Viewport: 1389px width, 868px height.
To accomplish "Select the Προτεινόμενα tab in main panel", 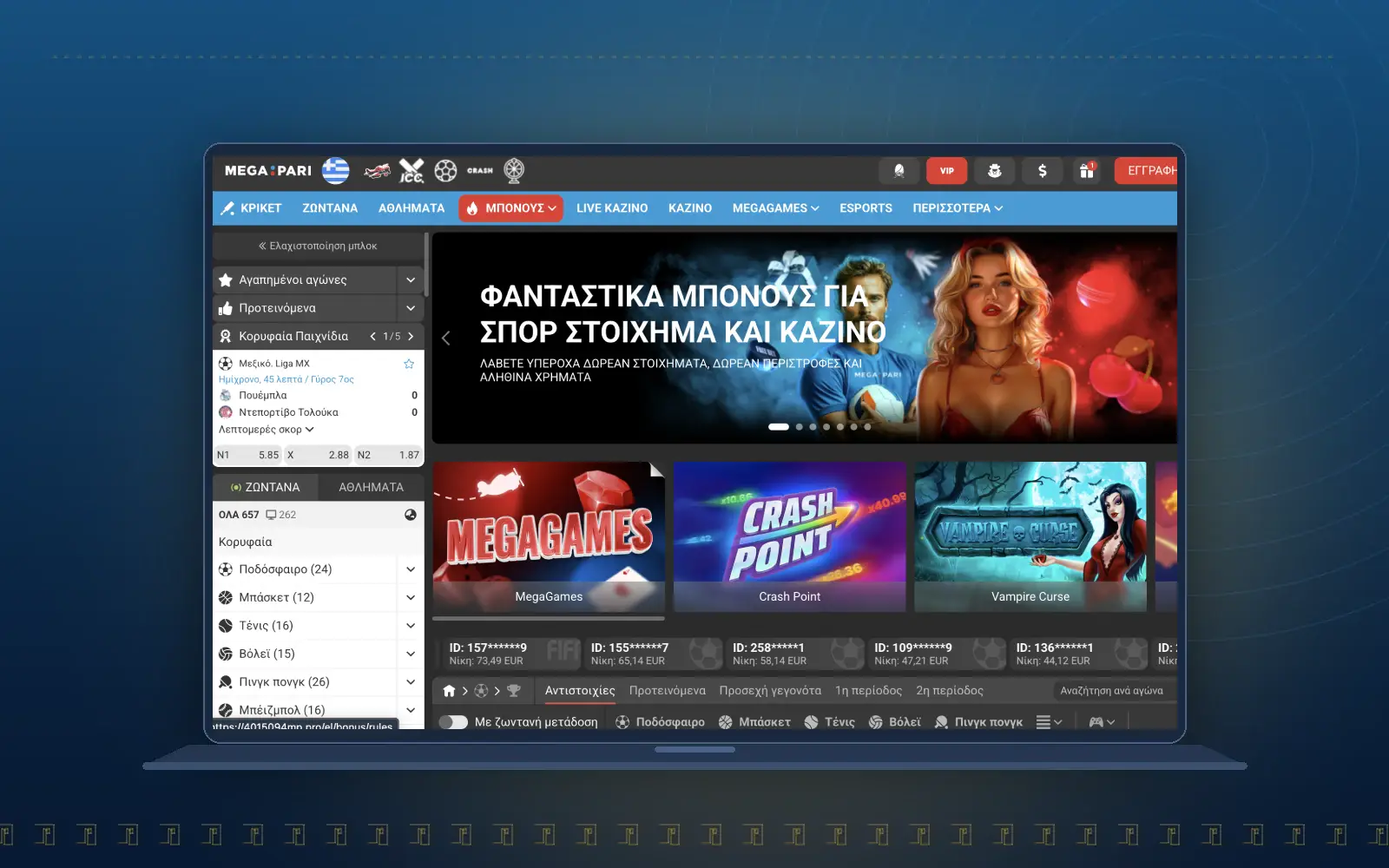I will pyautogui.click(x=668, y=691).
